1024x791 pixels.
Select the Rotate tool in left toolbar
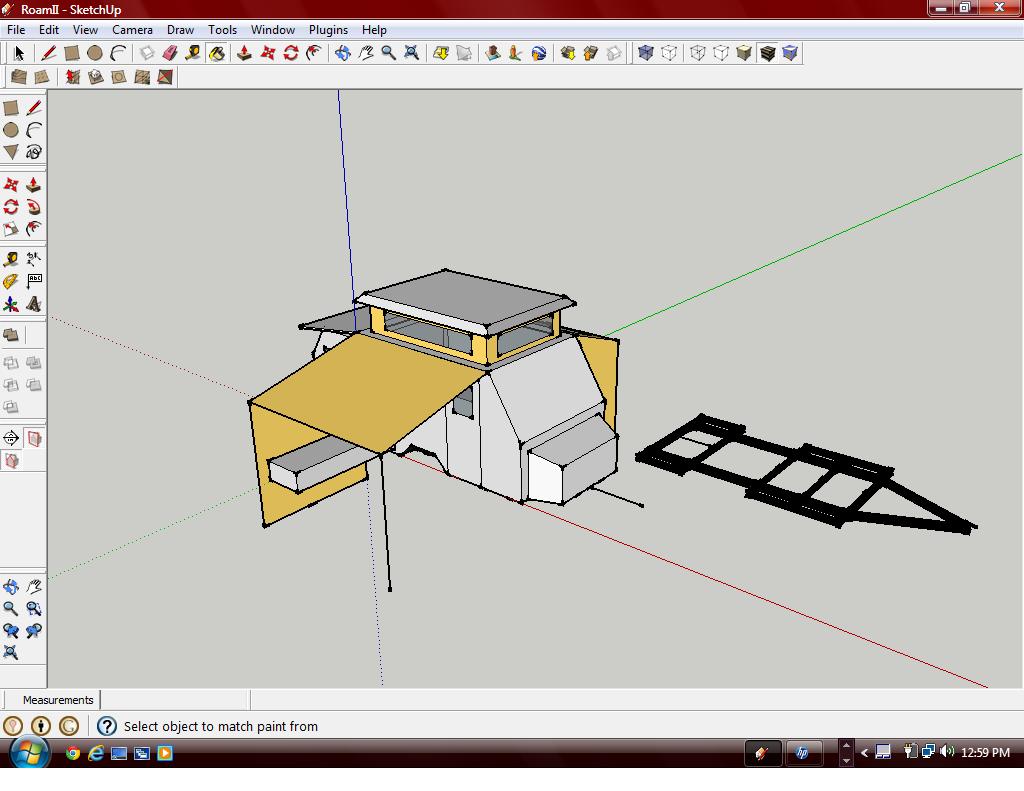[10, 207]
